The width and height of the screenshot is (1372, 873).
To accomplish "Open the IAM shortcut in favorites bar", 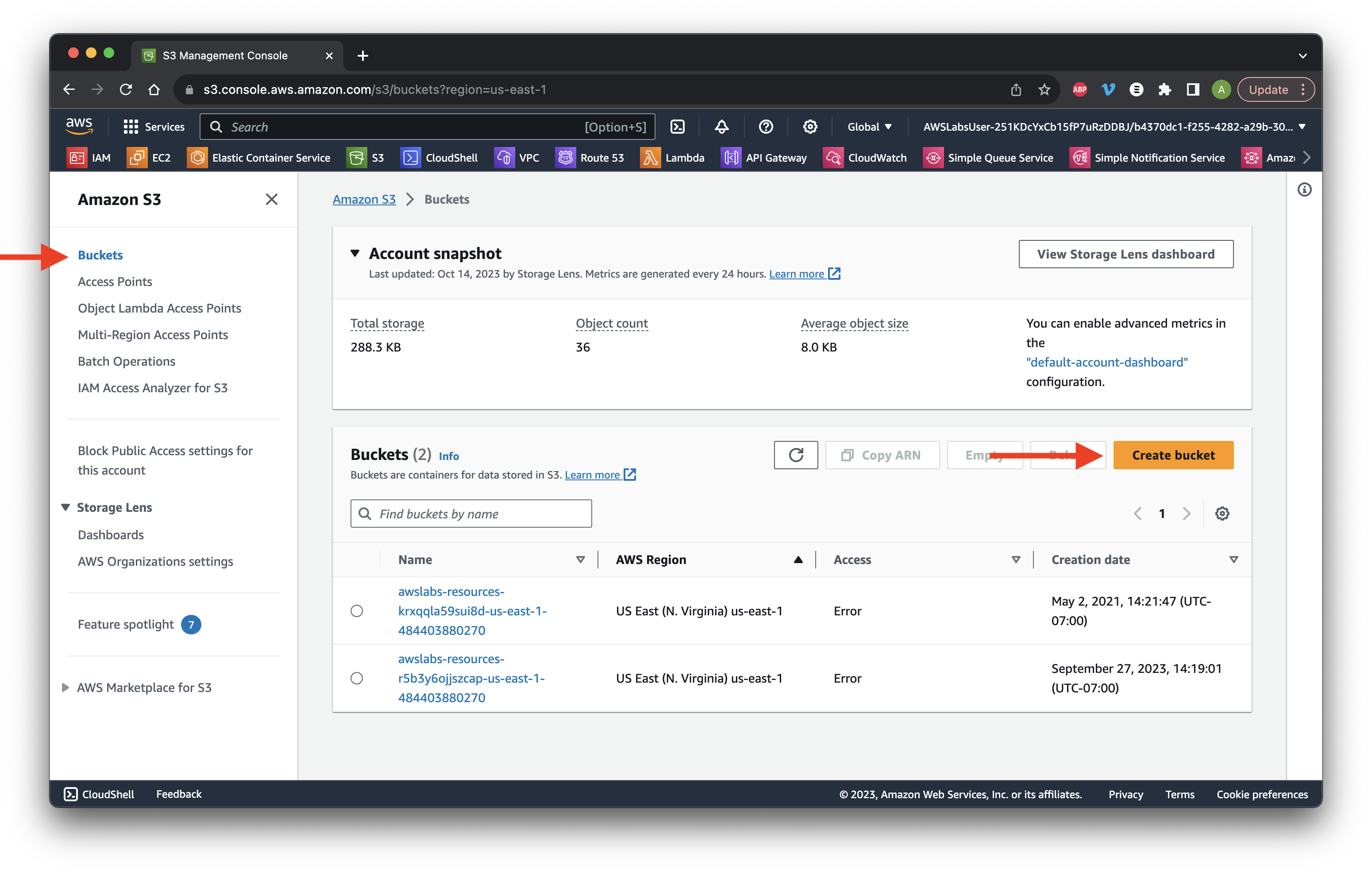I will [x=89, y=158].
